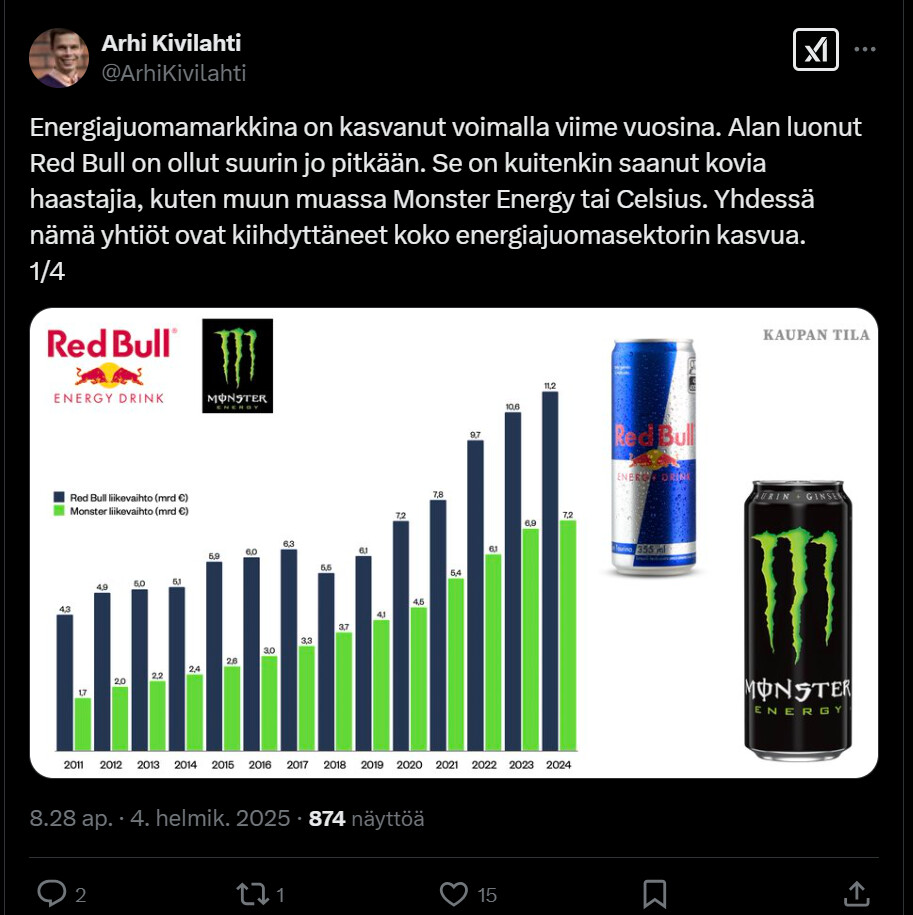Open the embedded bar chart image
Screen dimensions: 913x915
[x=453, y=543]
